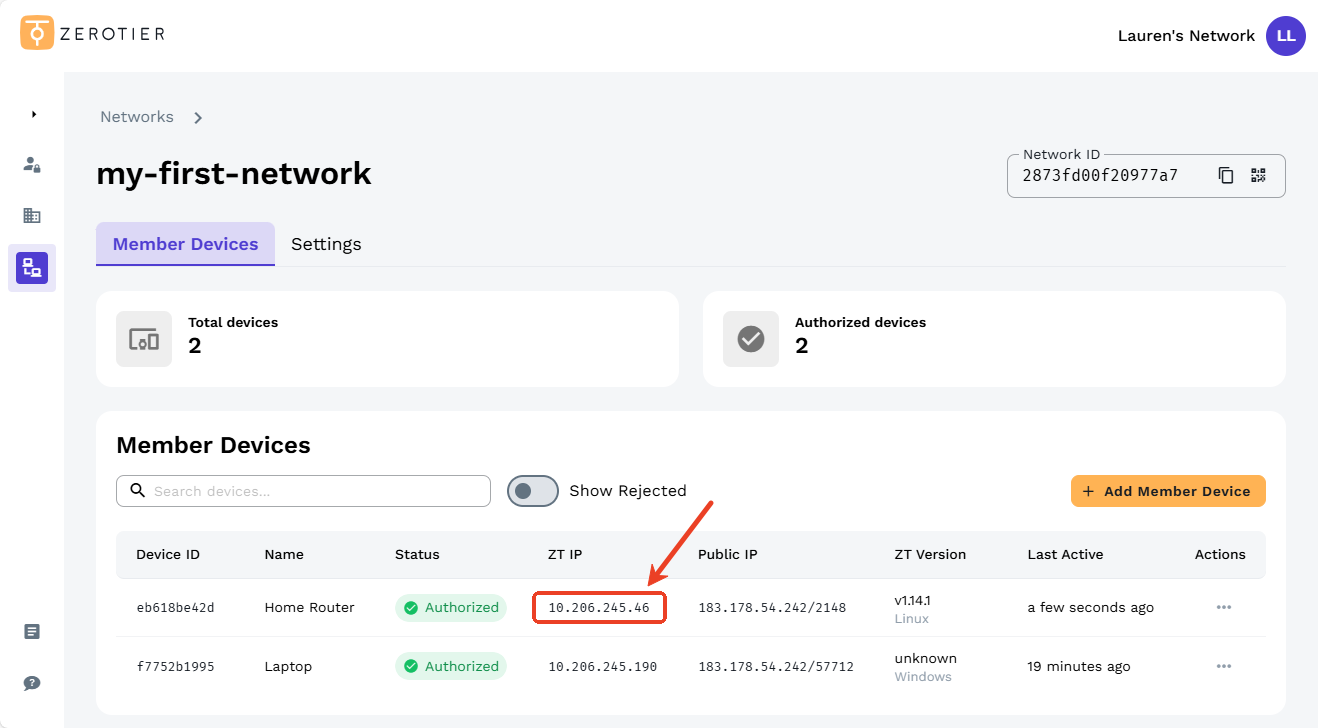Select public IP 183.178.54.242/57712

point(776,667)
